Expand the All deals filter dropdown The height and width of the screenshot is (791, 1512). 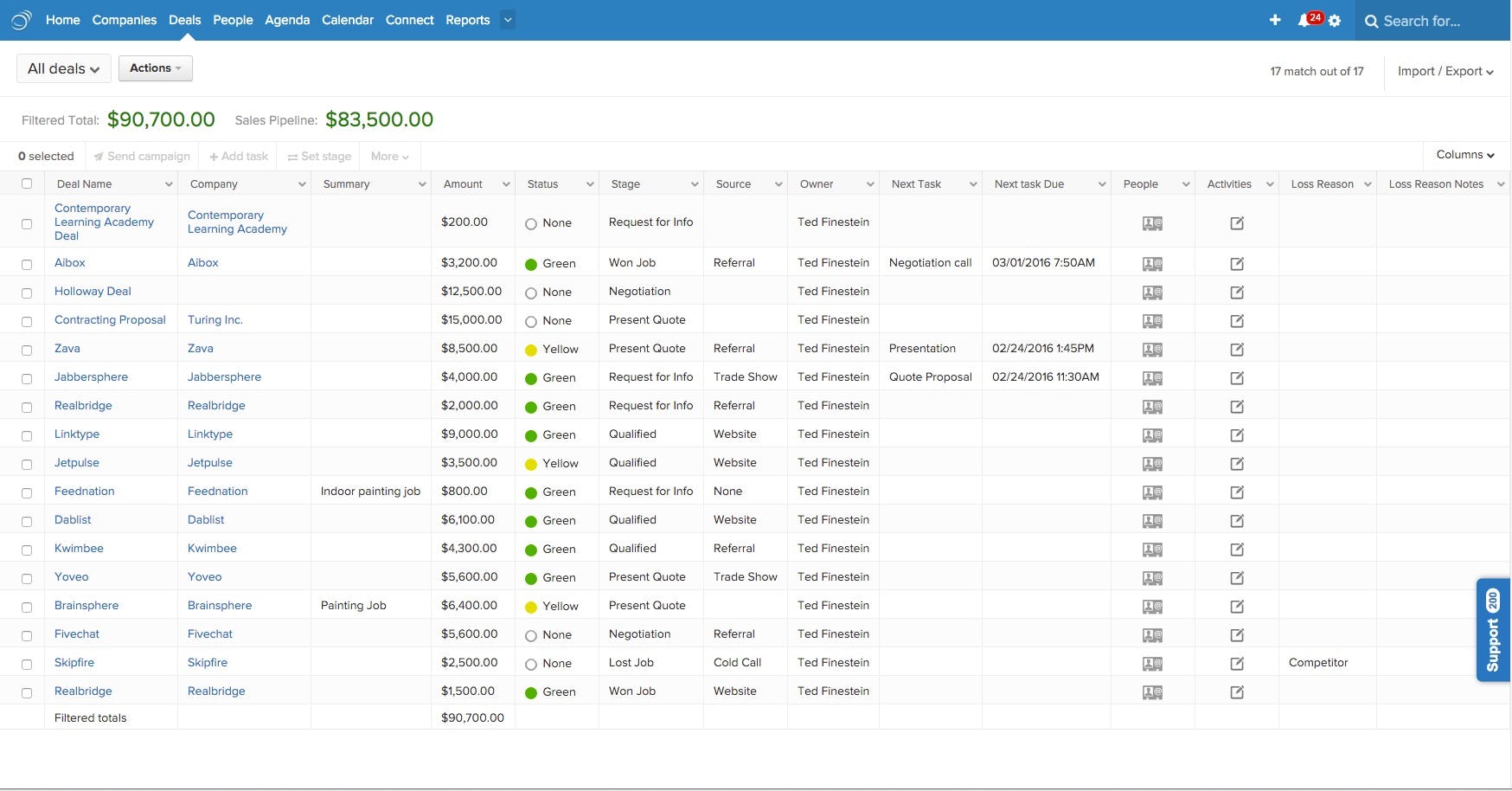[64, 68]
